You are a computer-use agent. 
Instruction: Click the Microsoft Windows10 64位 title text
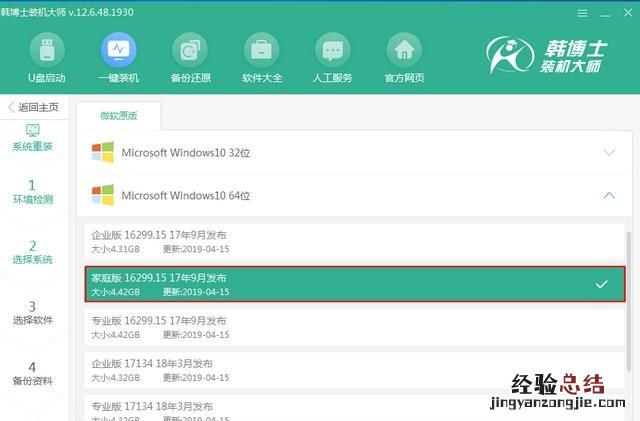[186, 196]
